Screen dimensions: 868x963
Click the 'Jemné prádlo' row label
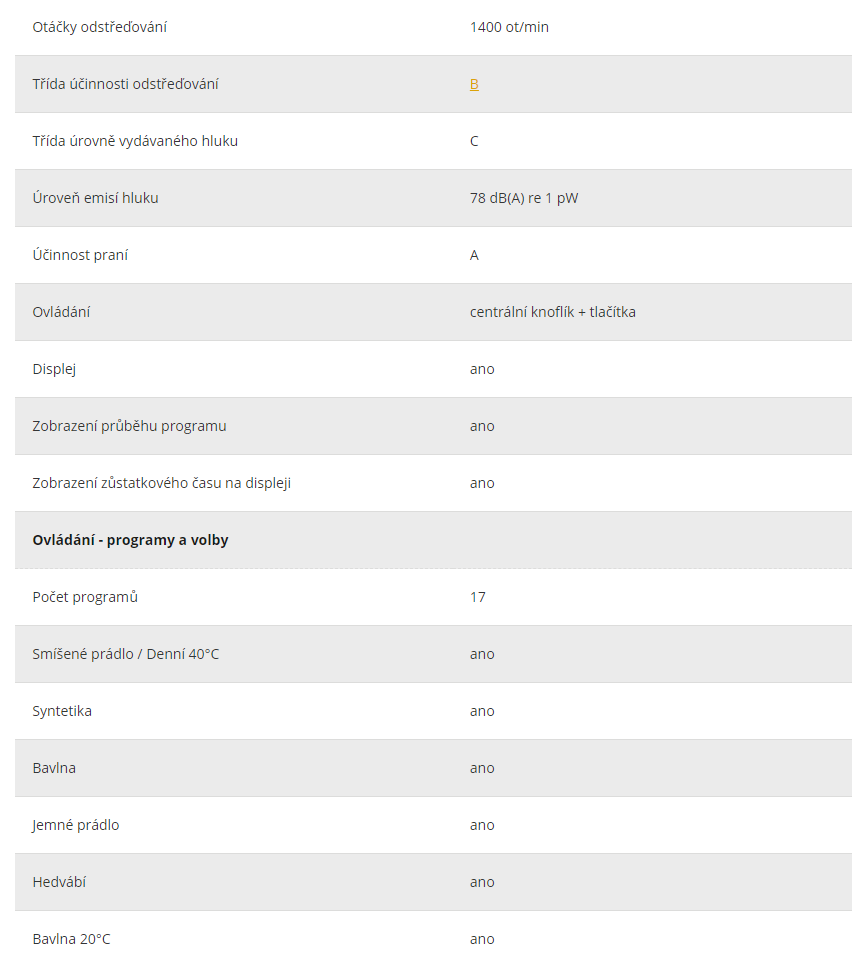point(76,825)
